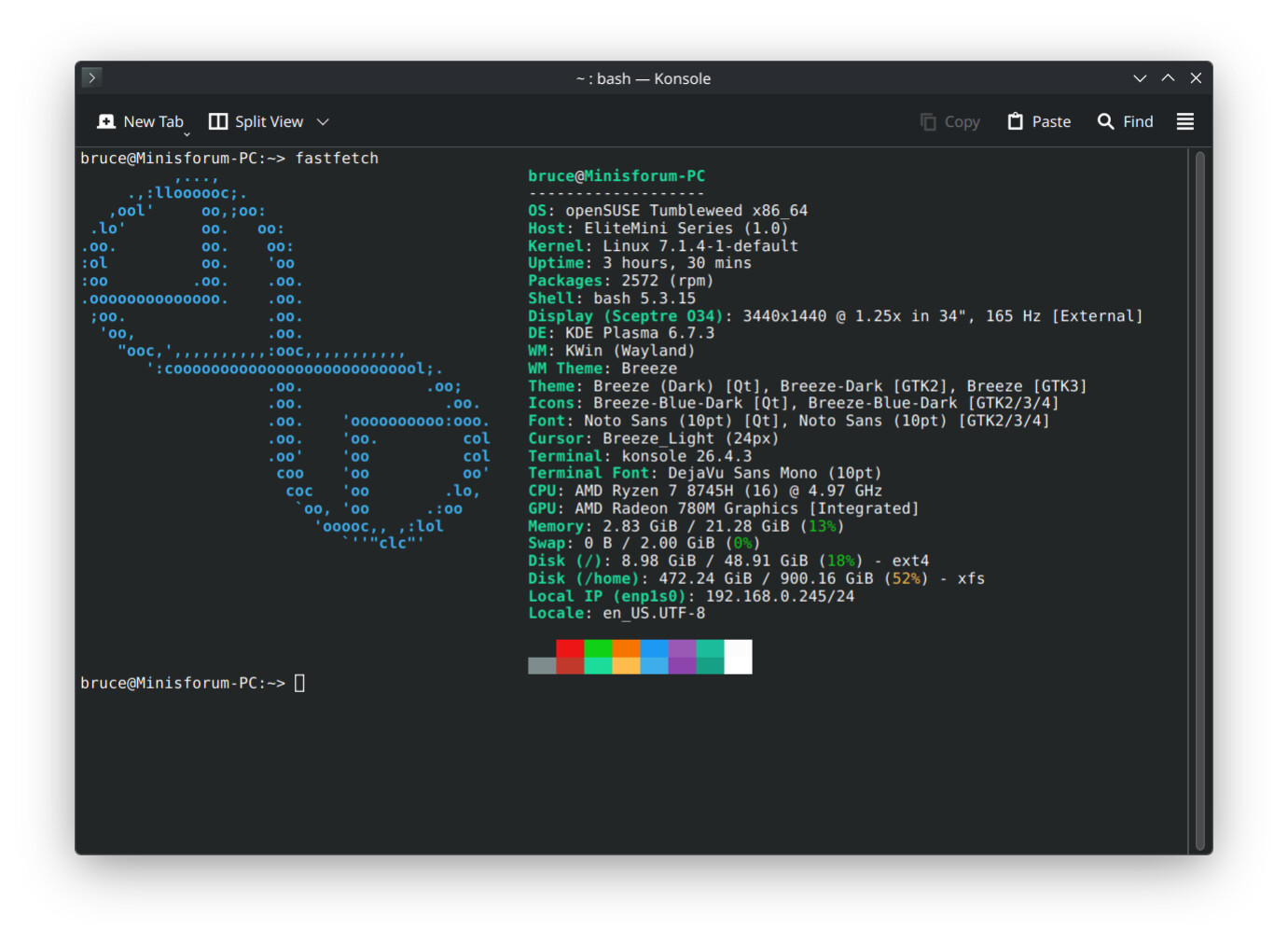This screenshot has width=1288, height=944.
Task: Click the '18%' root disk usage
Action: (x=840, y=561)
